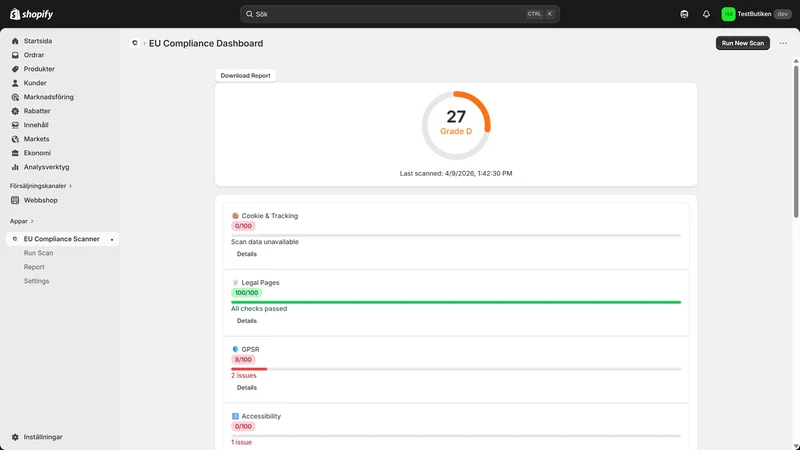
Task: Click the Startsida home icon
Action: pos(15,41)
